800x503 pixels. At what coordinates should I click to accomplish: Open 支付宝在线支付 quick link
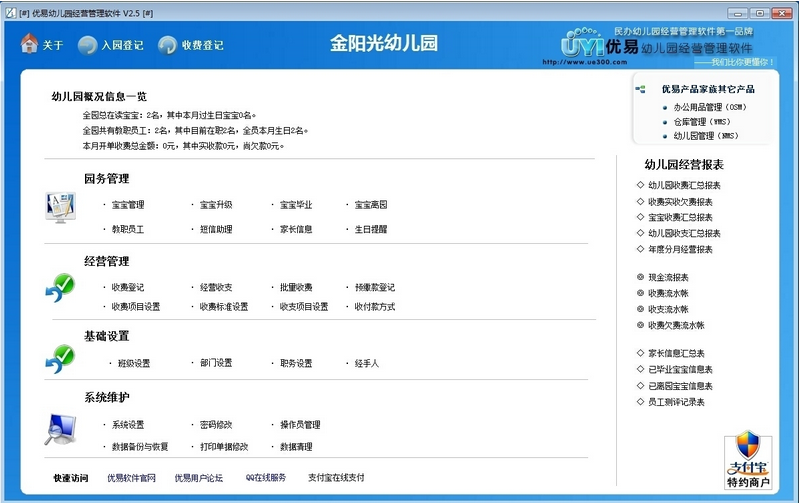pyautogui.click(x=336, y=478)
